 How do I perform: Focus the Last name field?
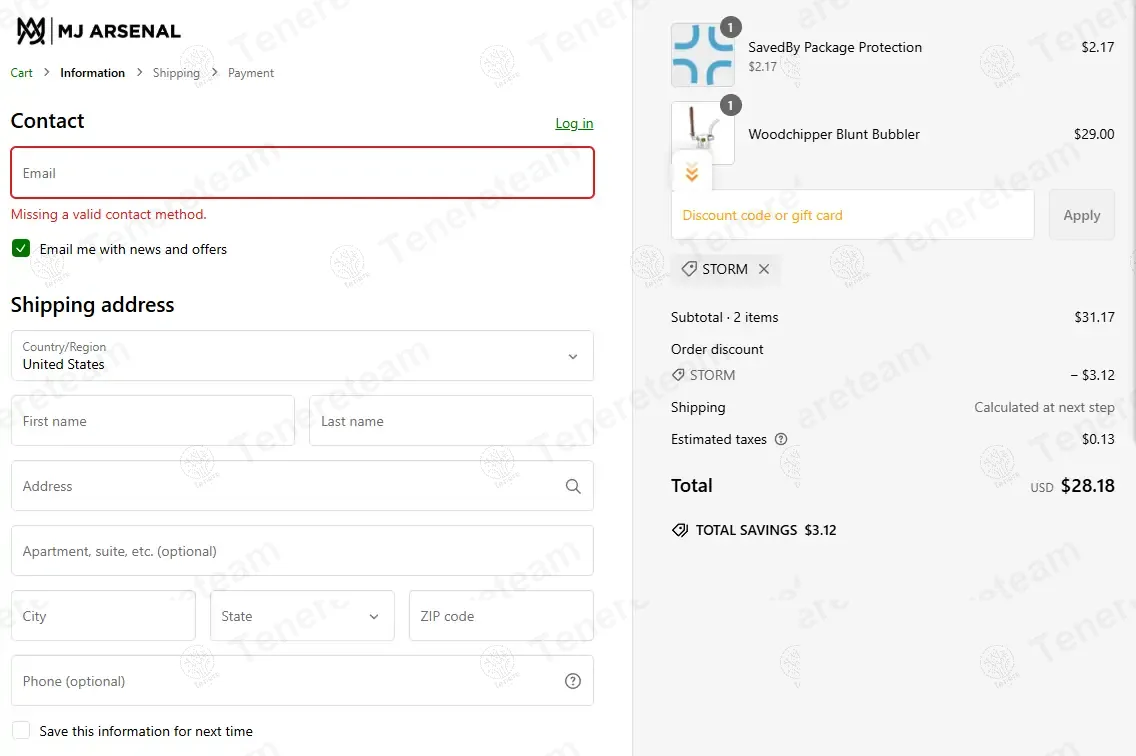click(x=451, y=420)
